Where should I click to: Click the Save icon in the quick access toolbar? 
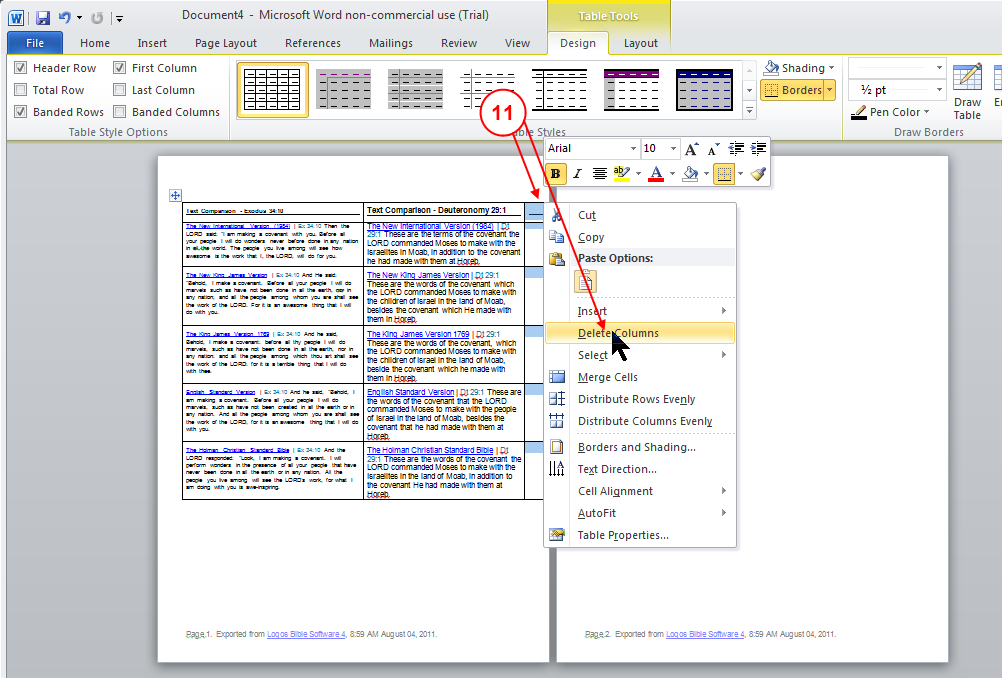43,18
